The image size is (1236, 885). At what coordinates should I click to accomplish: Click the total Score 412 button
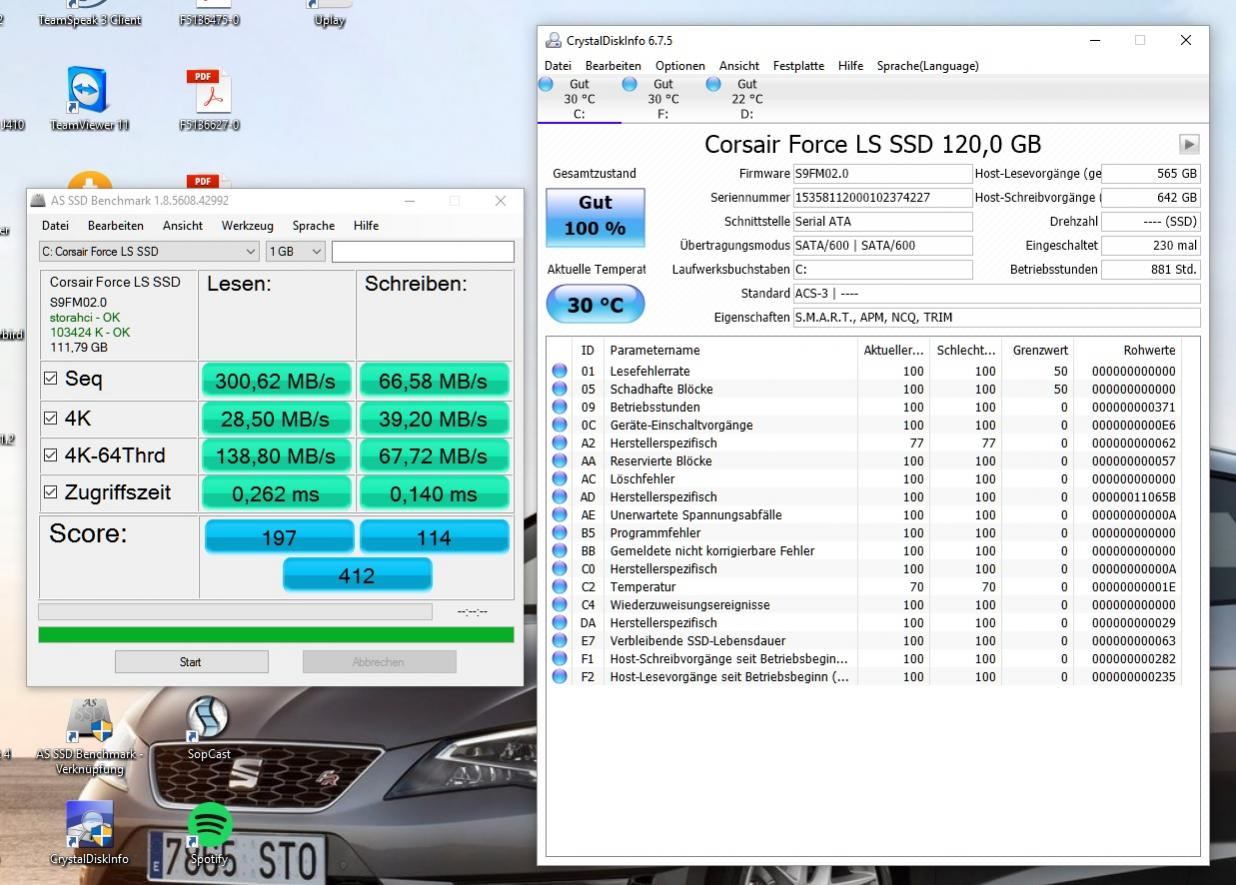(x=357, y=576)
